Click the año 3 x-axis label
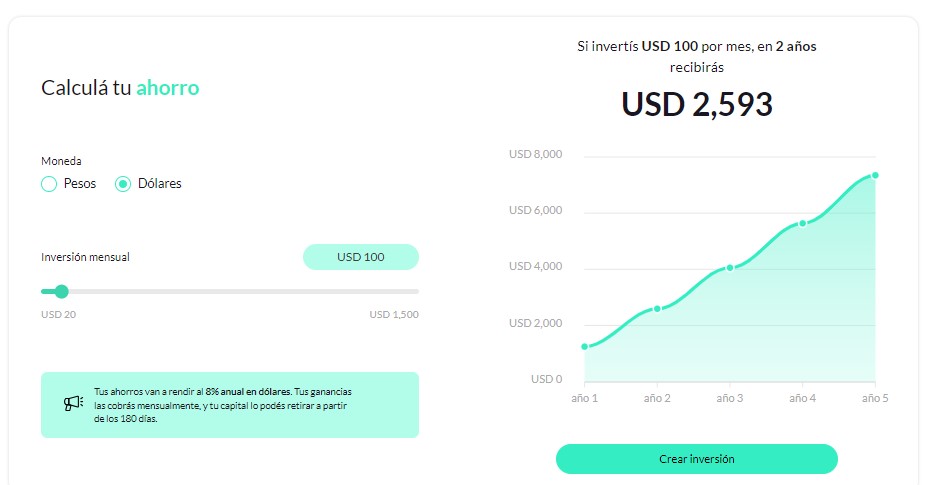Viewport: 937px width, 485px height. 730,398
